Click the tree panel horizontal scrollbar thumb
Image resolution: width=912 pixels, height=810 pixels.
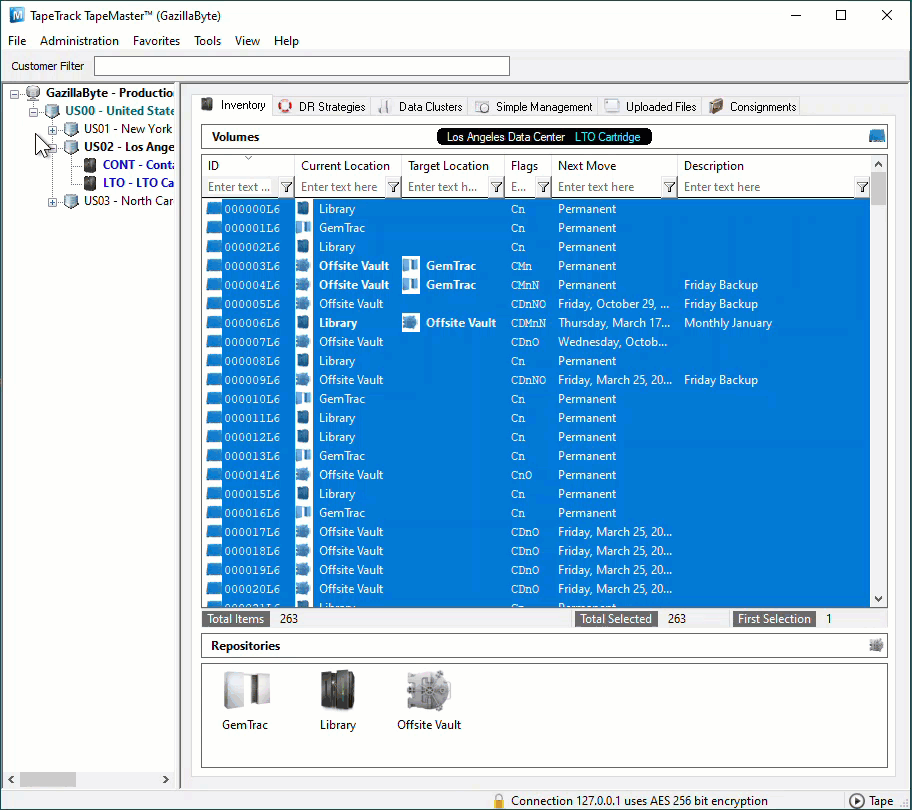pos(48,779)
